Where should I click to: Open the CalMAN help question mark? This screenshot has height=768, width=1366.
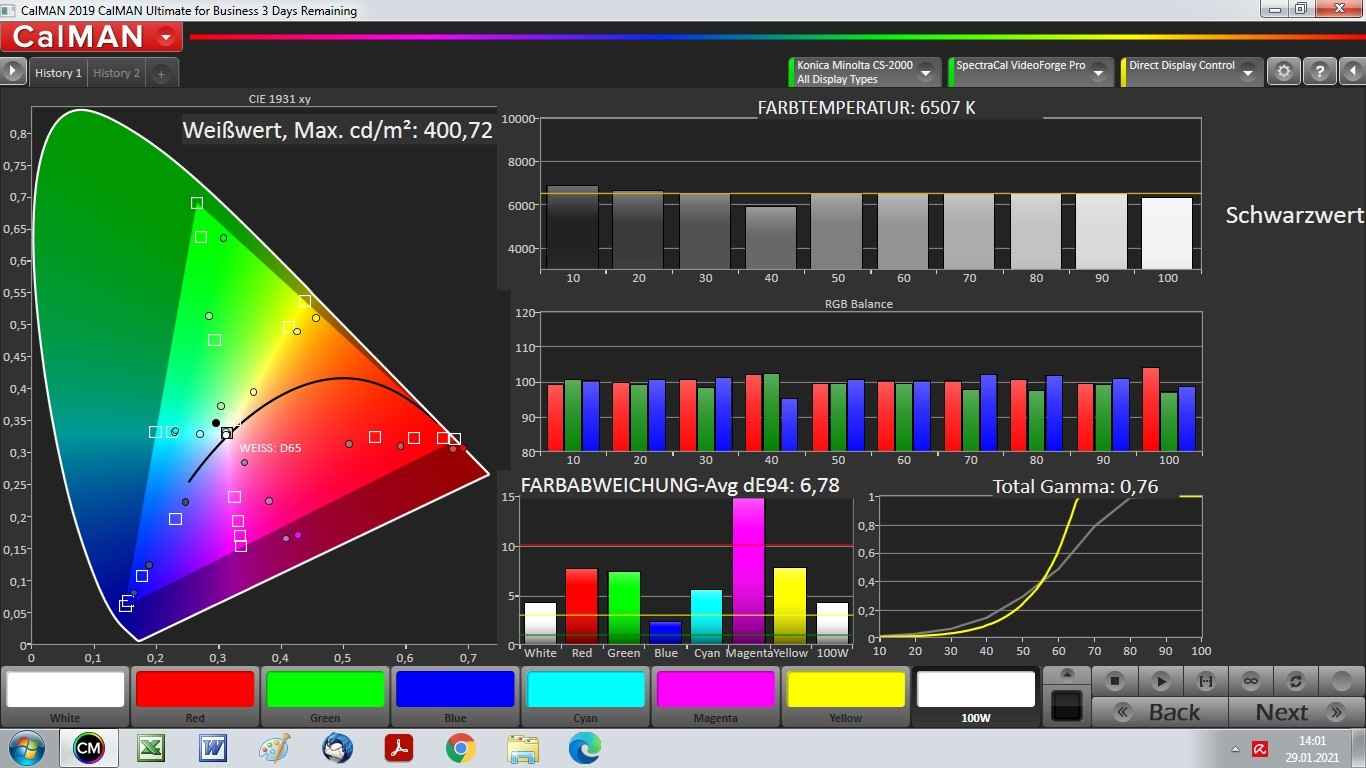[1320, 71]
